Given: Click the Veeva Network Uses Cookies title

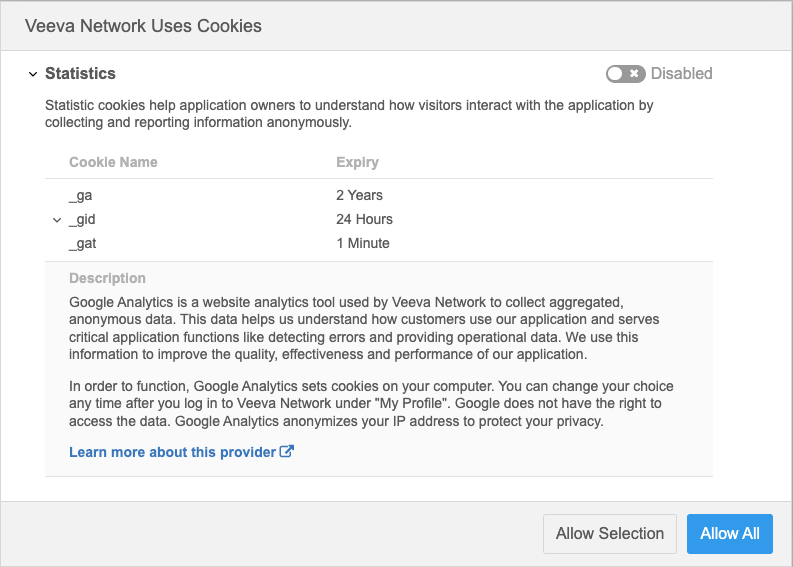Looking at the screenshot, I should pos(143,26).
